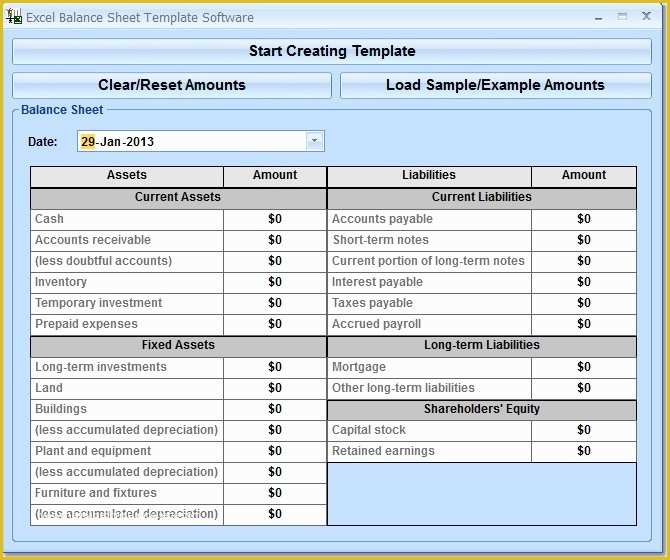Click the Start Creating Template button
This screenshot has height=560, width=670.
(332, 51)
